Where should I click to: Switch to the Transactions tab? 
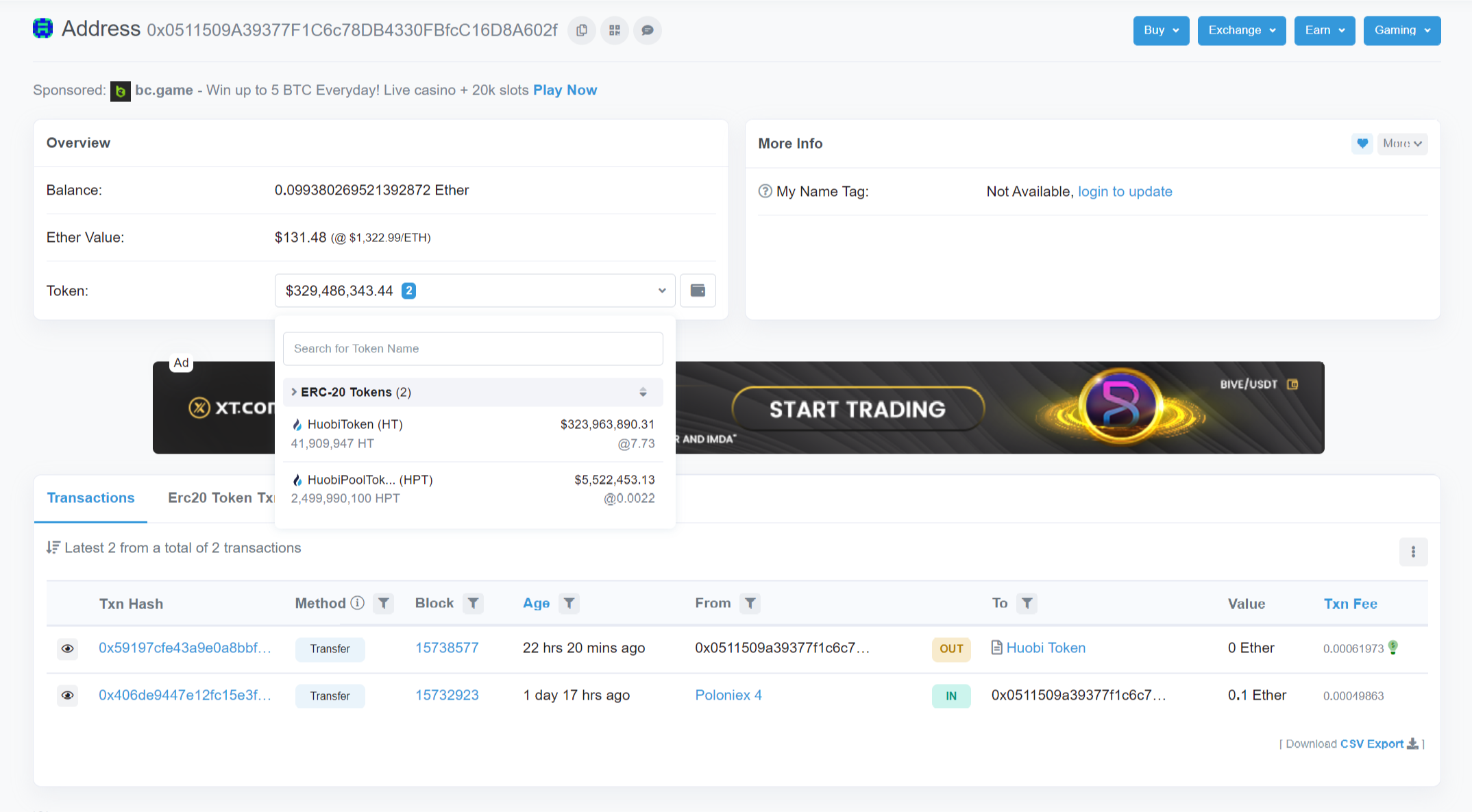tap(90, 498)
